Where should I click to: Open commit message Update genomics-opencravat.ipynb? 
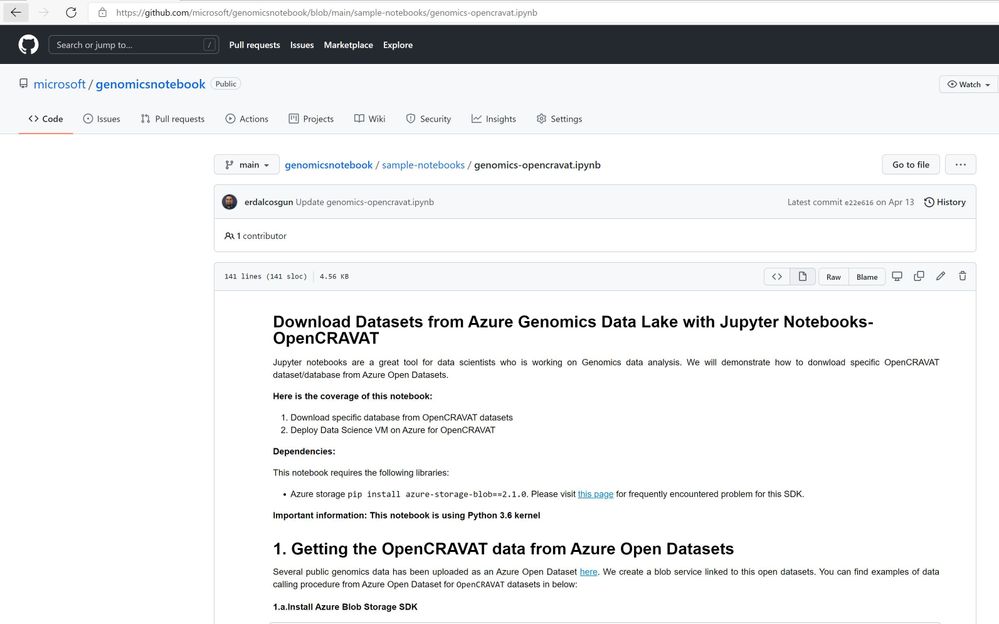[x=364, y=202]
